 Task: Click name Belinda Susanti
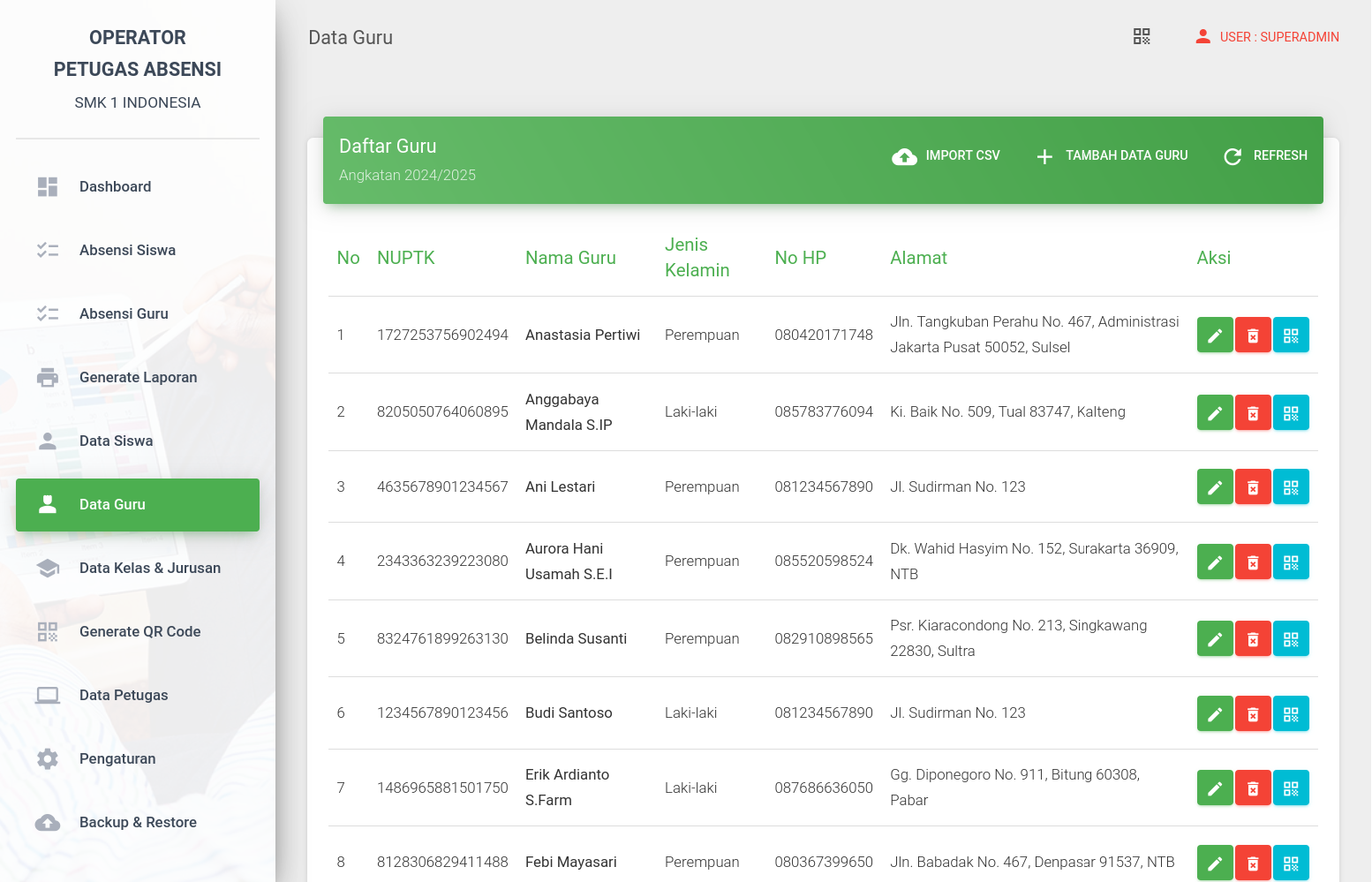(x=576, y=638)
